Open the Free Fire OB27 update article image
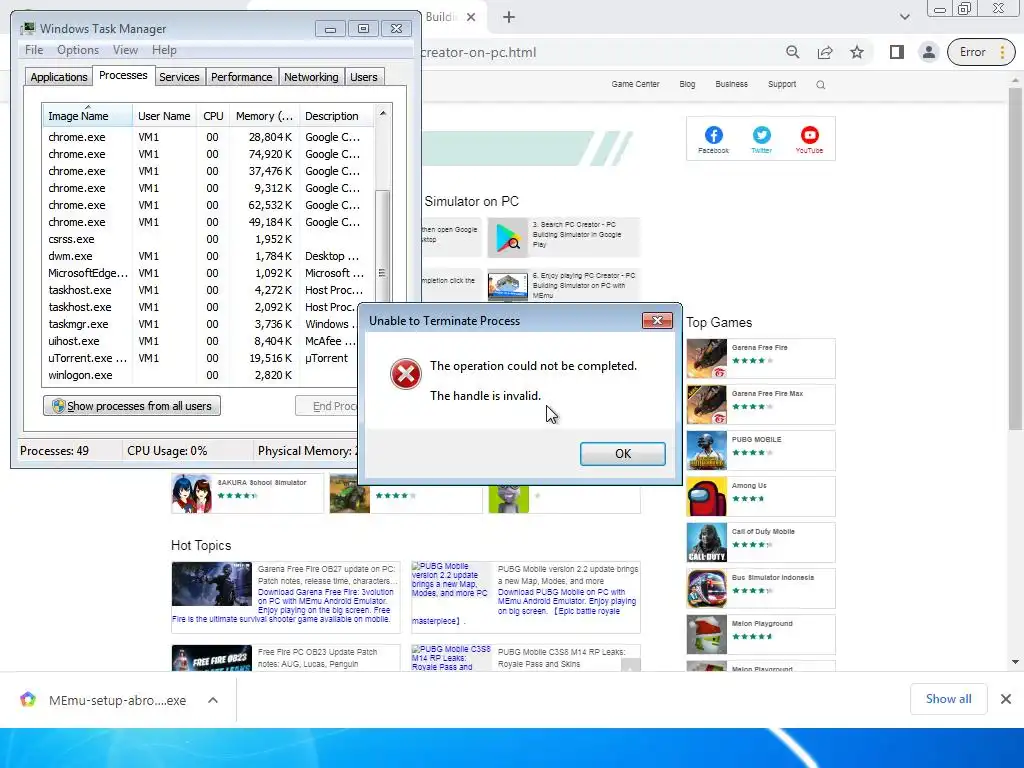1024x768 pixels. coord(212,584)
